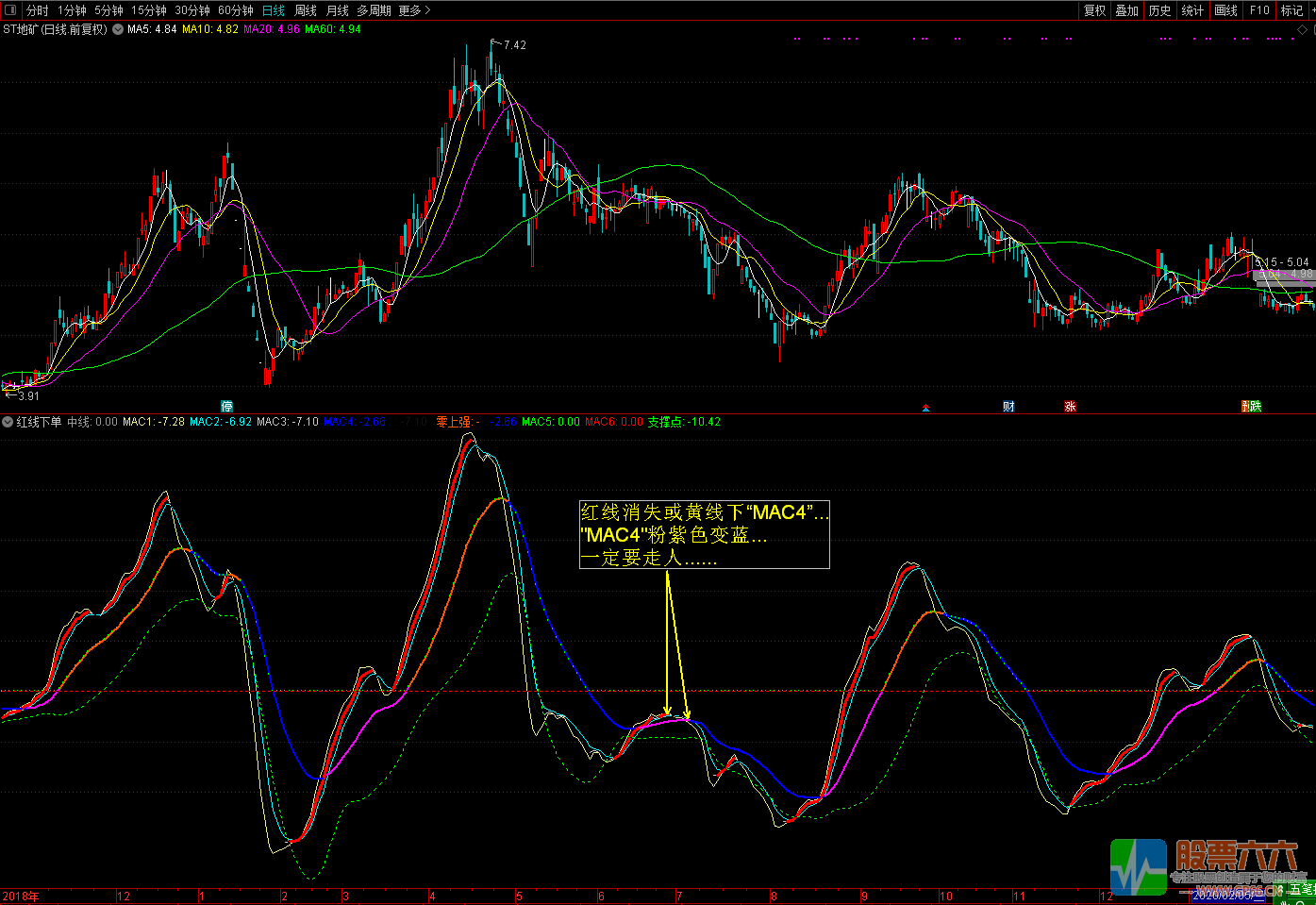This screenshot has height=905, width=1316.
Task: Click the MA20: 4.96 indicator label
Action: coord(272,29)
